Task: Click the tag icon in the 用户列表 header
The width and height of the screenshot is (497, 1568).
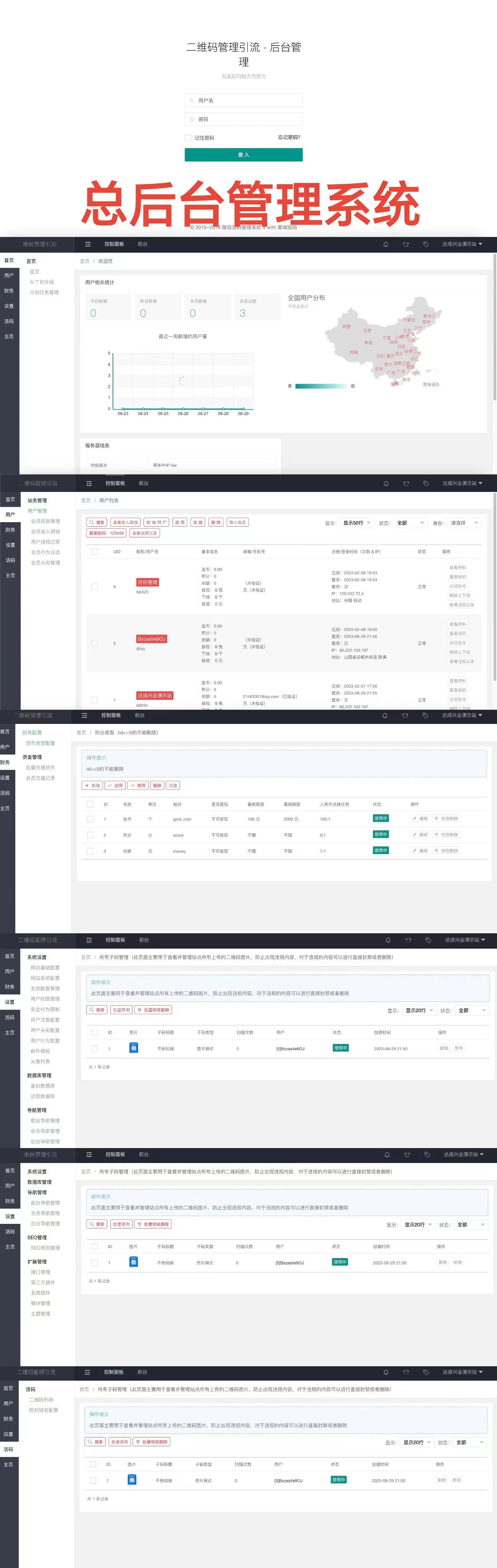Action: [x=426, y=483]
